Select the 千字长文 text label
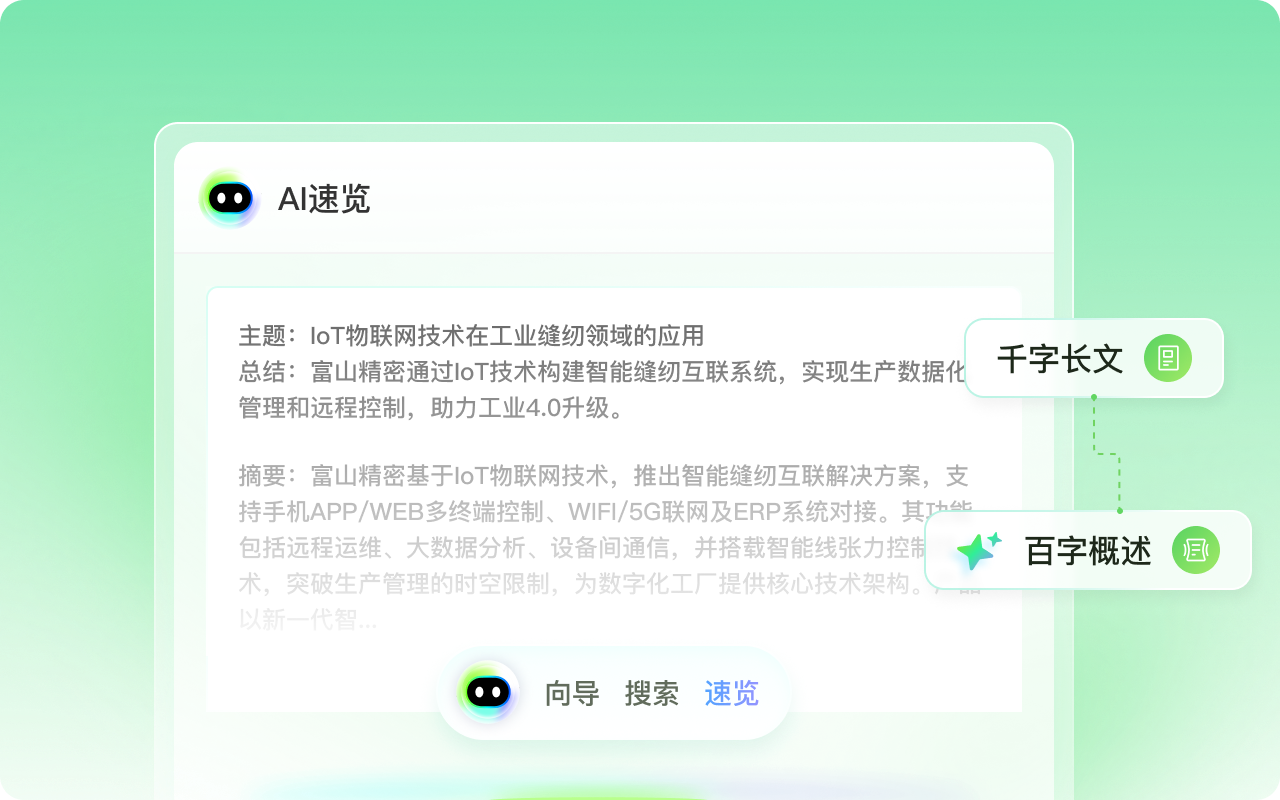This screenshot has height=800, width=1280. point(1060,359)
